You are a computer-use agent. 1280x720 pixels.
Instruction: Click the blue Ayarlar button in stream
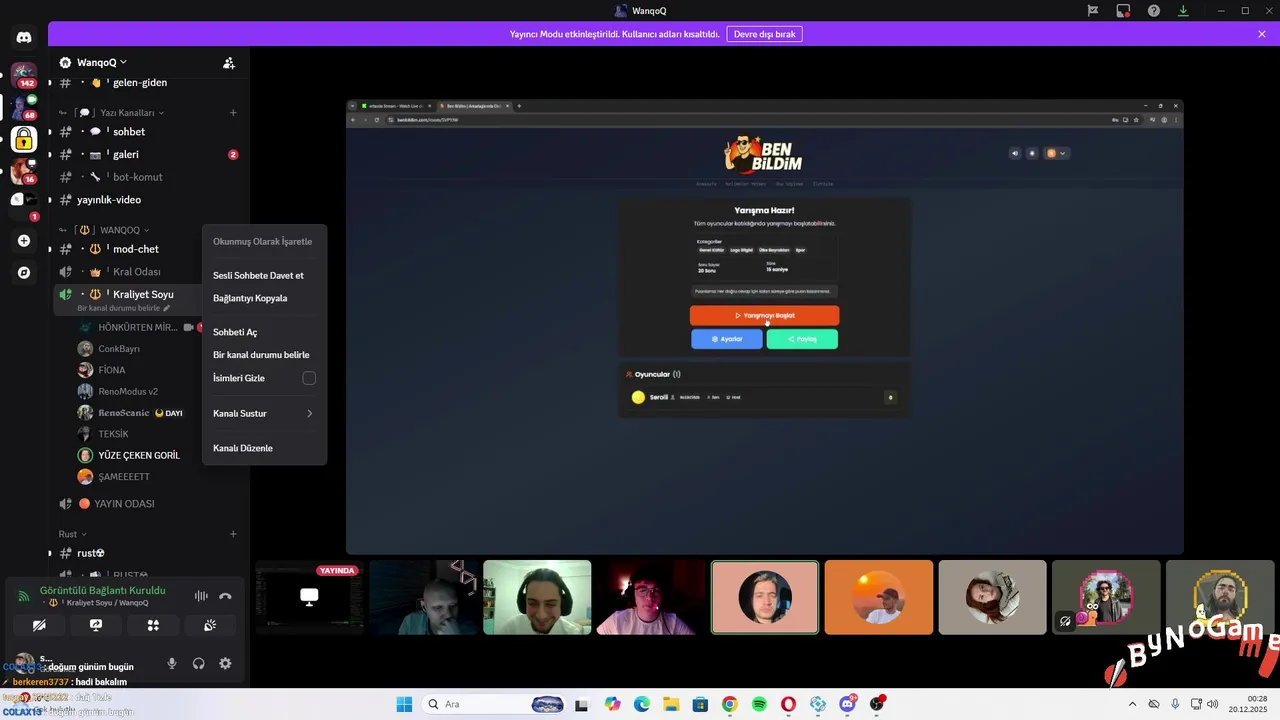pyautogui.click(x=726, y=339)
